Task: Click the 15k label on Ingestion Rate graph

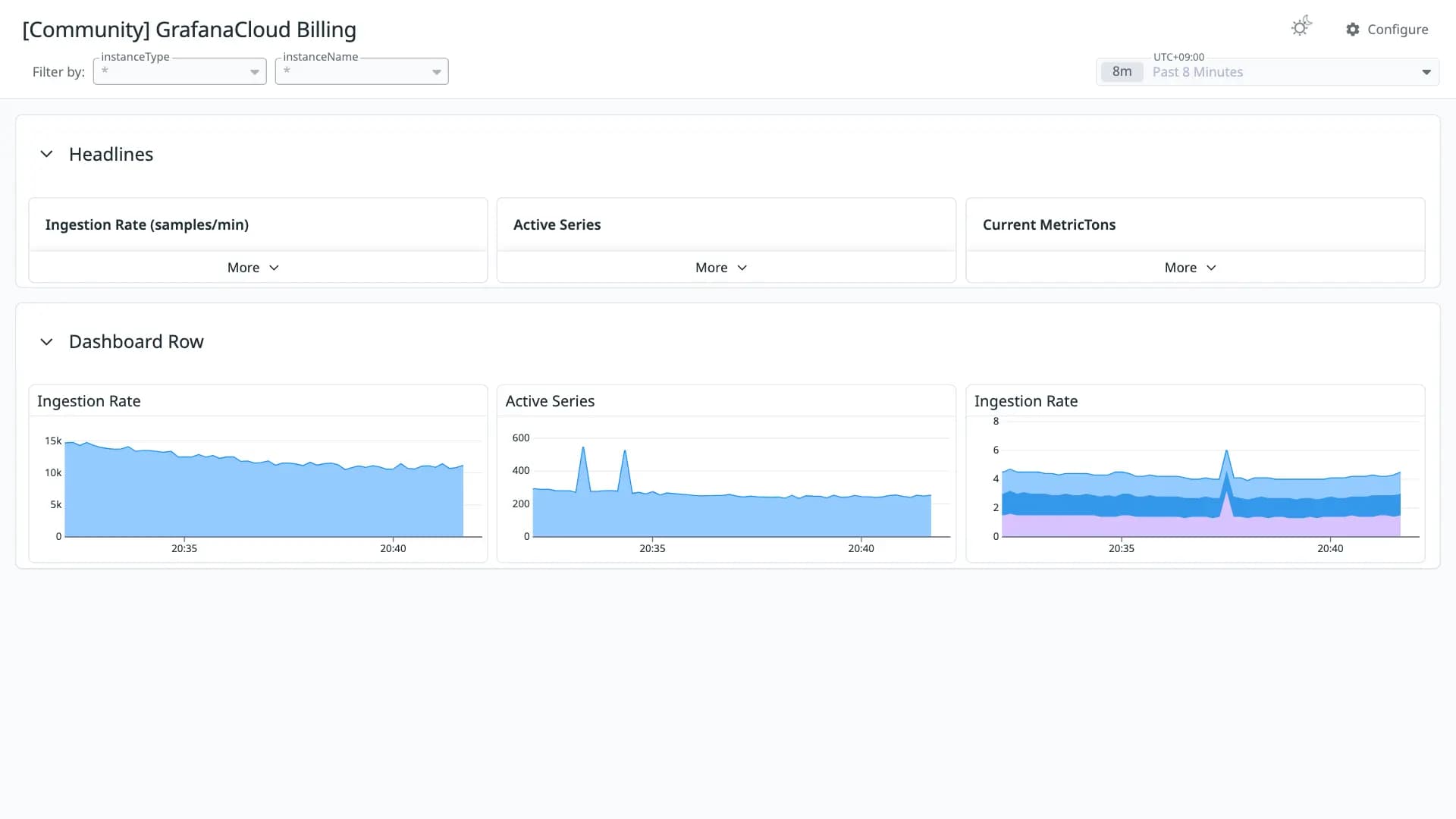Action: point(53,441)
